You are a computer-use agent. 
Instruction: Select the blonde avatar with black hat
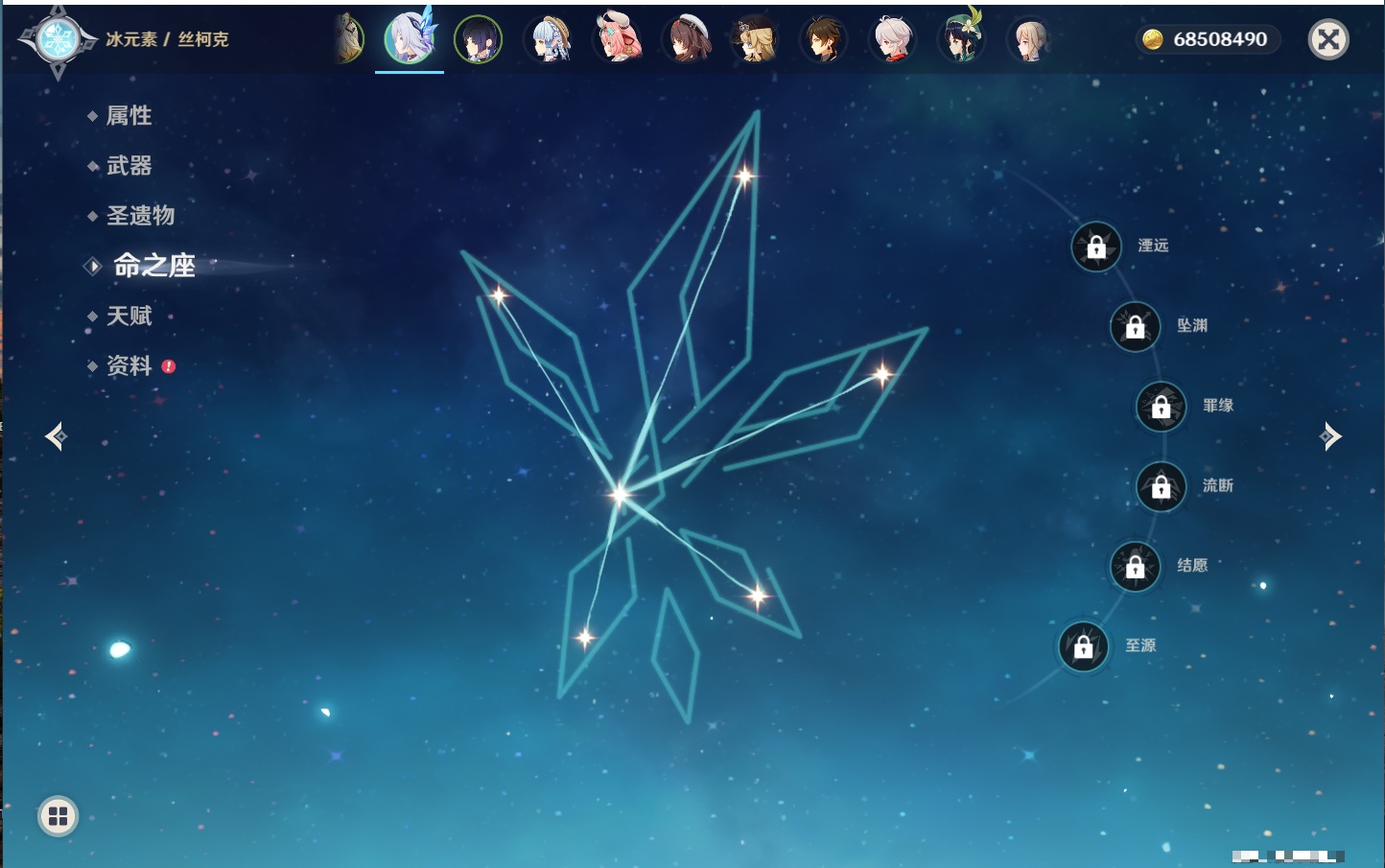click(x=755, y=39)
